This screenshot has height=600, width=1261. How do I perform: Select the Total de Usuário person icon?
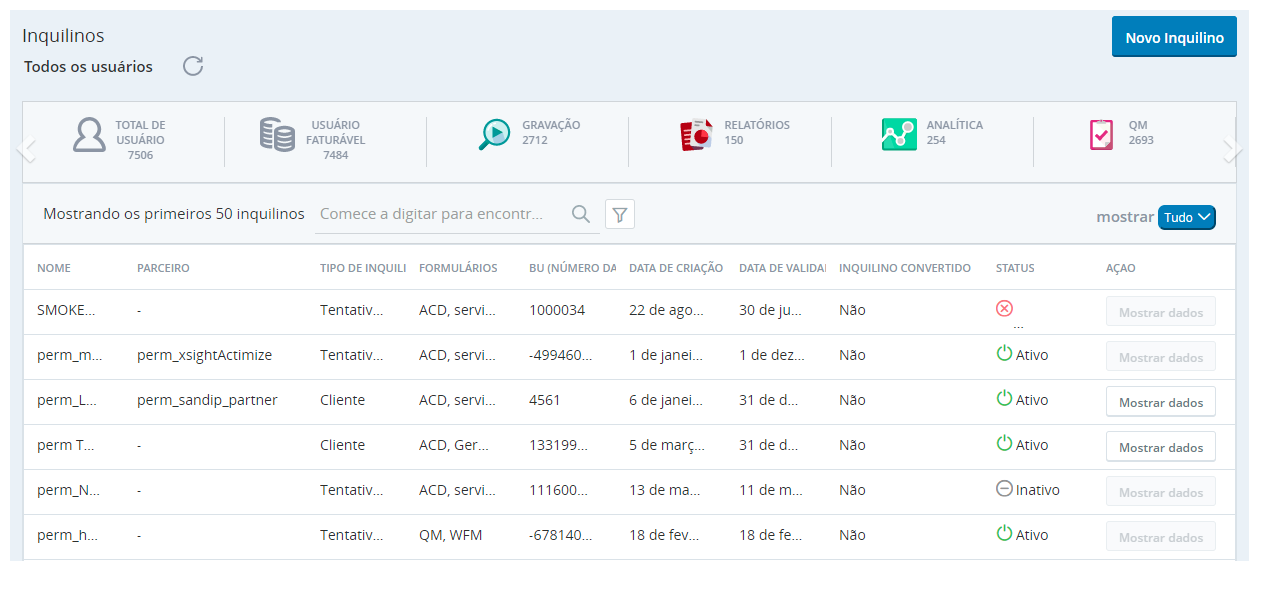pos(89,135)
